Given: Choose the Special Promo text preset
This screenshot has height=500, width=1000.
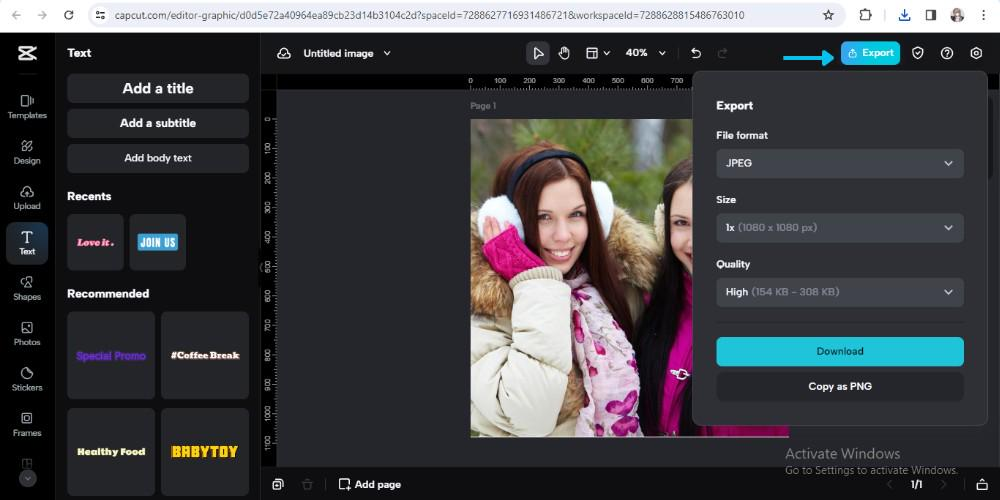Looking at the screenshot, I should 111,355.
